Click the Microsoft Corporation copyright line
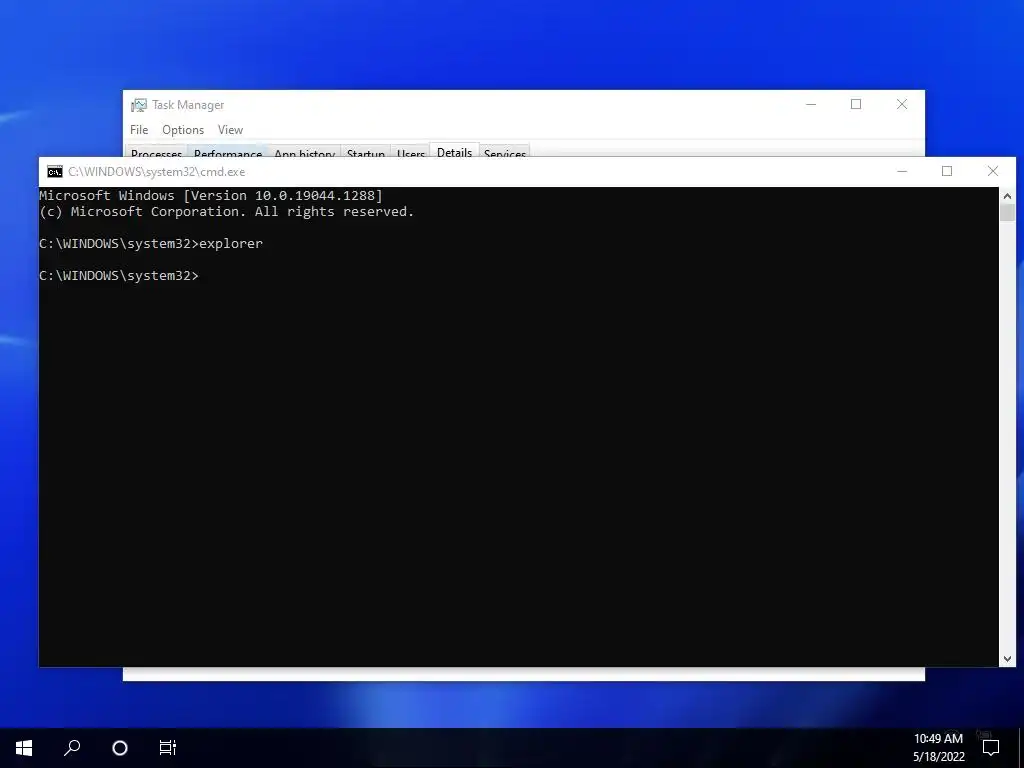The width and height of the screenshot is (1024, 768). click(x=227, y=212)
